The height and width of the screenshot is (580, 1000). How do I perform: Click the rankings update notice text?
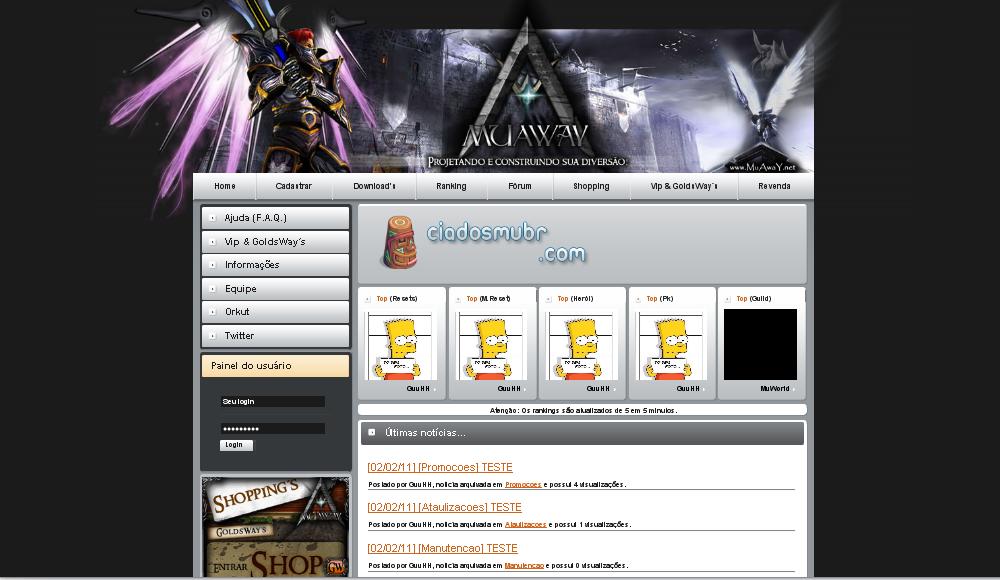[x=583, y=410]
